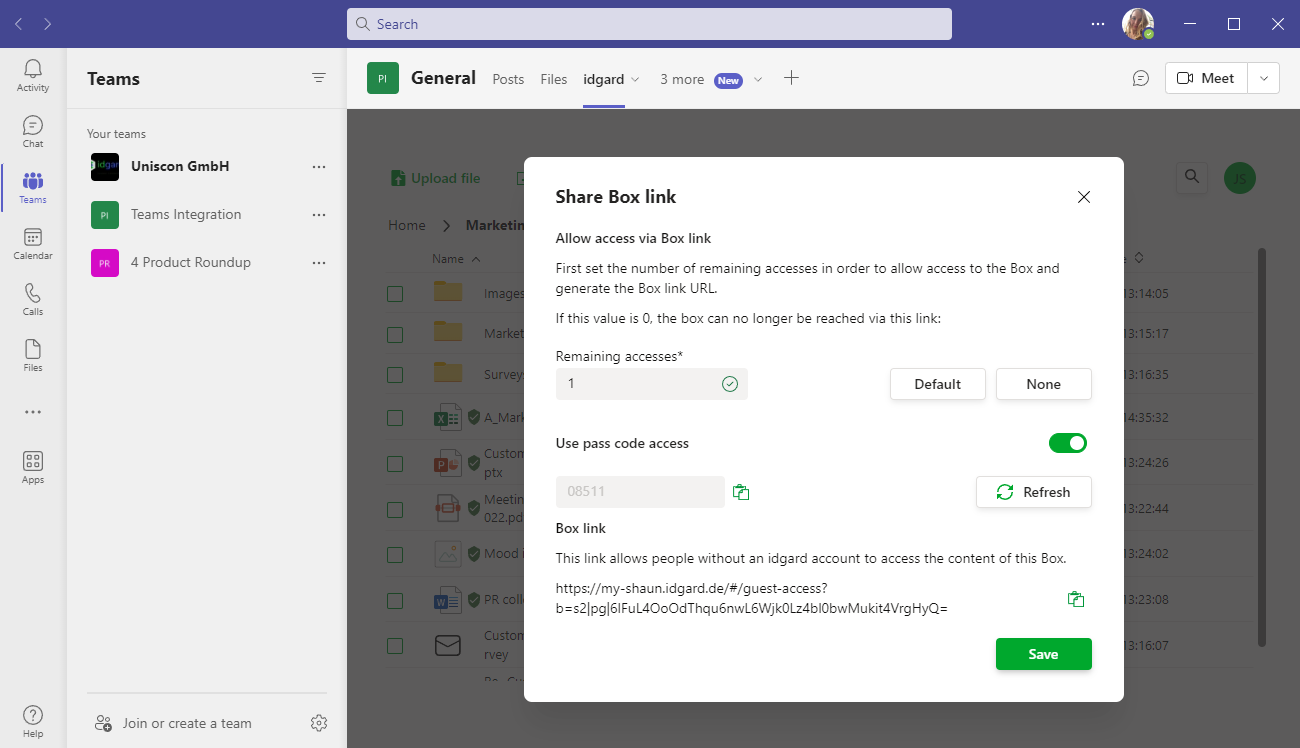The width and height of the screenshot is (1300, 748).
Task: Open Calls from the sidebar
Action: point(33,300)
